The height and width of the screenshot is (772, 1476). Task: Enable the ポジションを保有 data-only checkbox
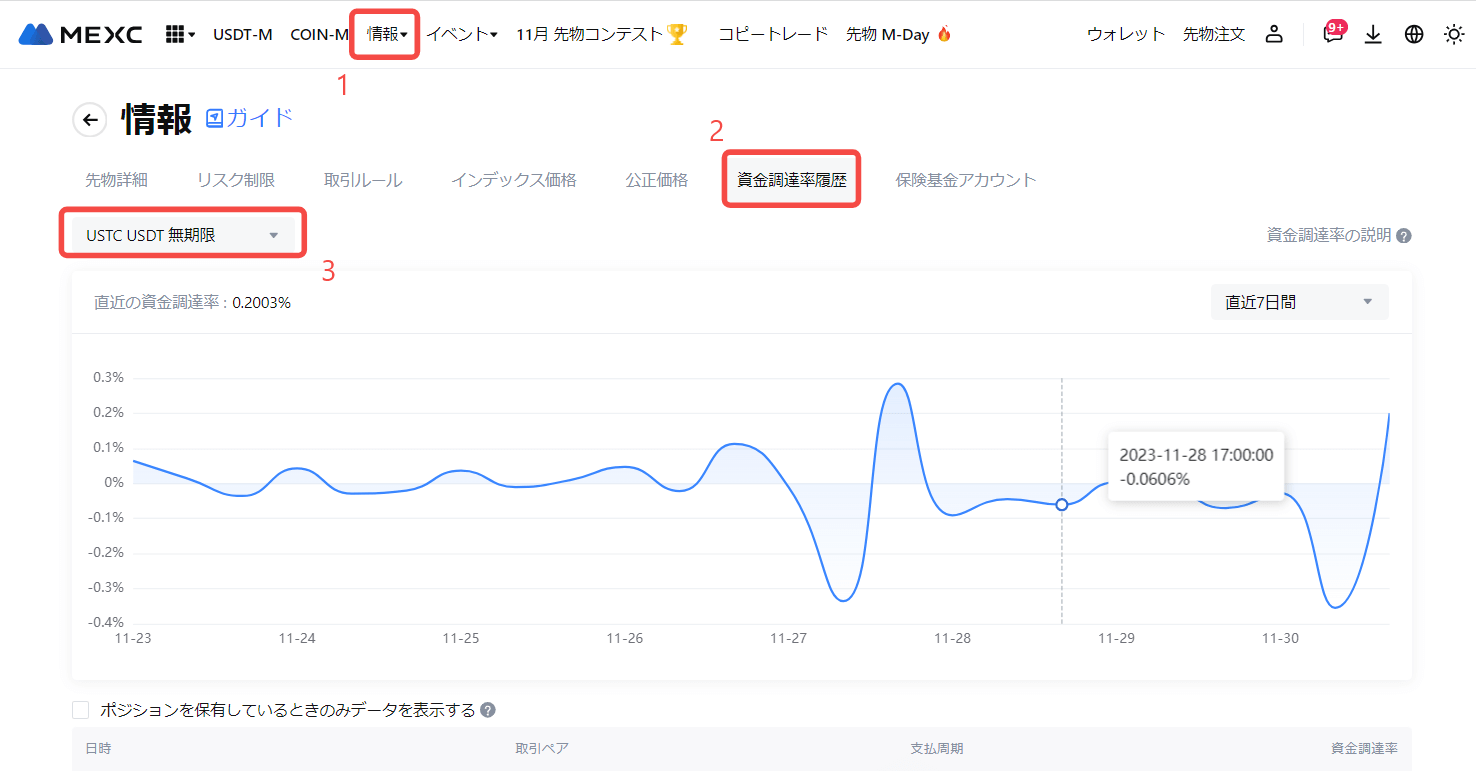click(x=81, y=710)
